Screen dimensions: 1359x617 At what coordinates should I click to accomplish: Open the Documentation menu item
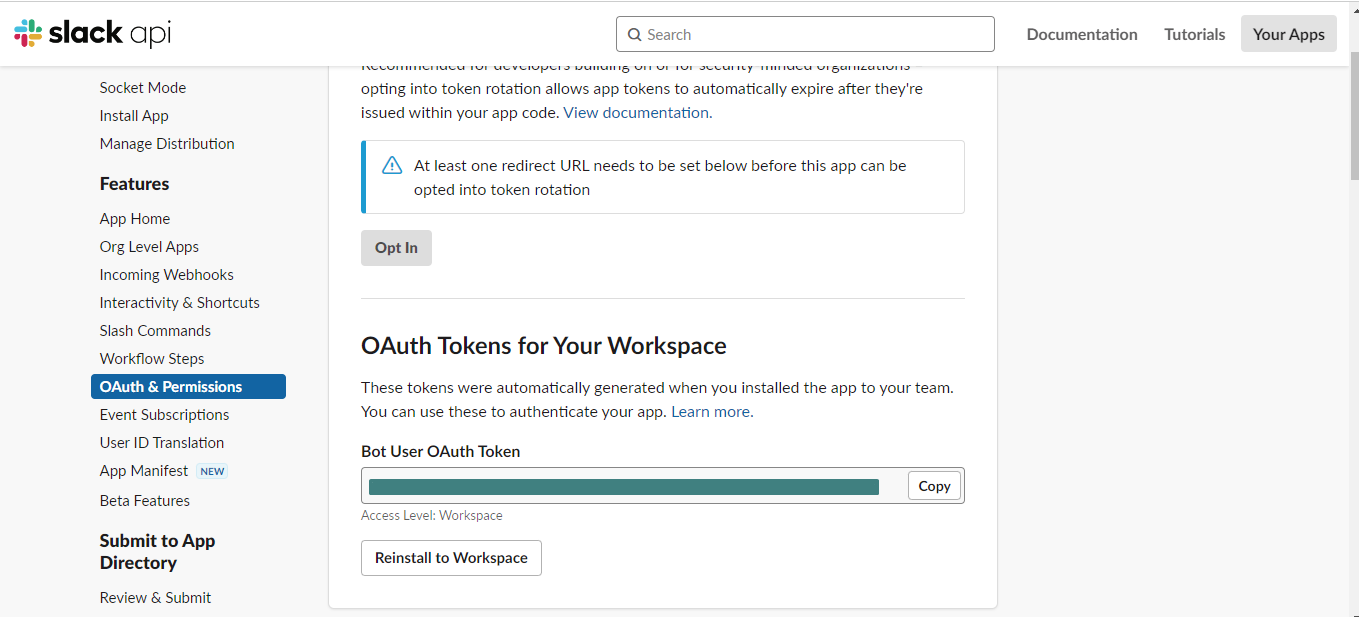click(1081, 34)
